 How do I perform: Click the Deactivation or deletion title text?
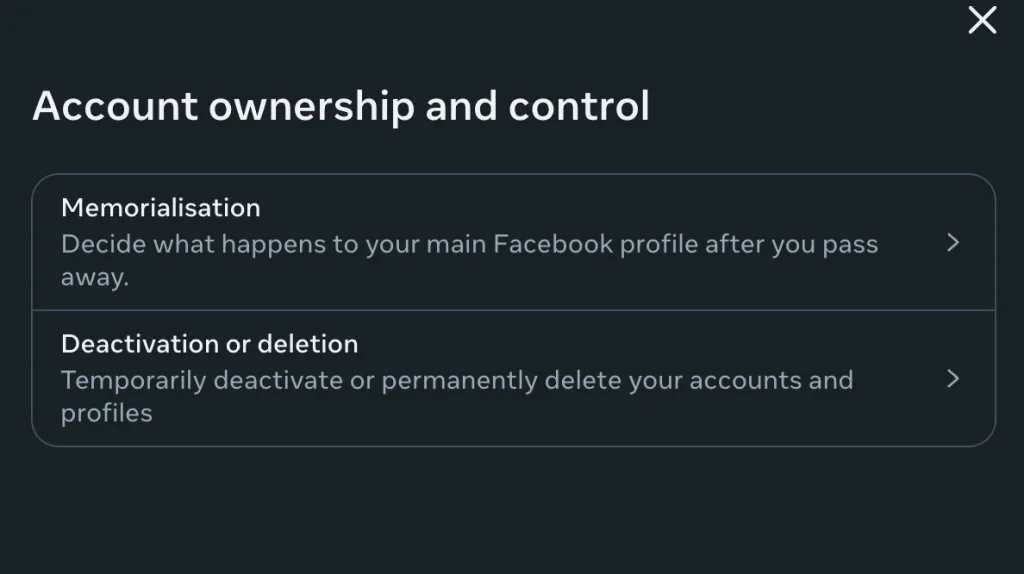[x=209, y=344]
